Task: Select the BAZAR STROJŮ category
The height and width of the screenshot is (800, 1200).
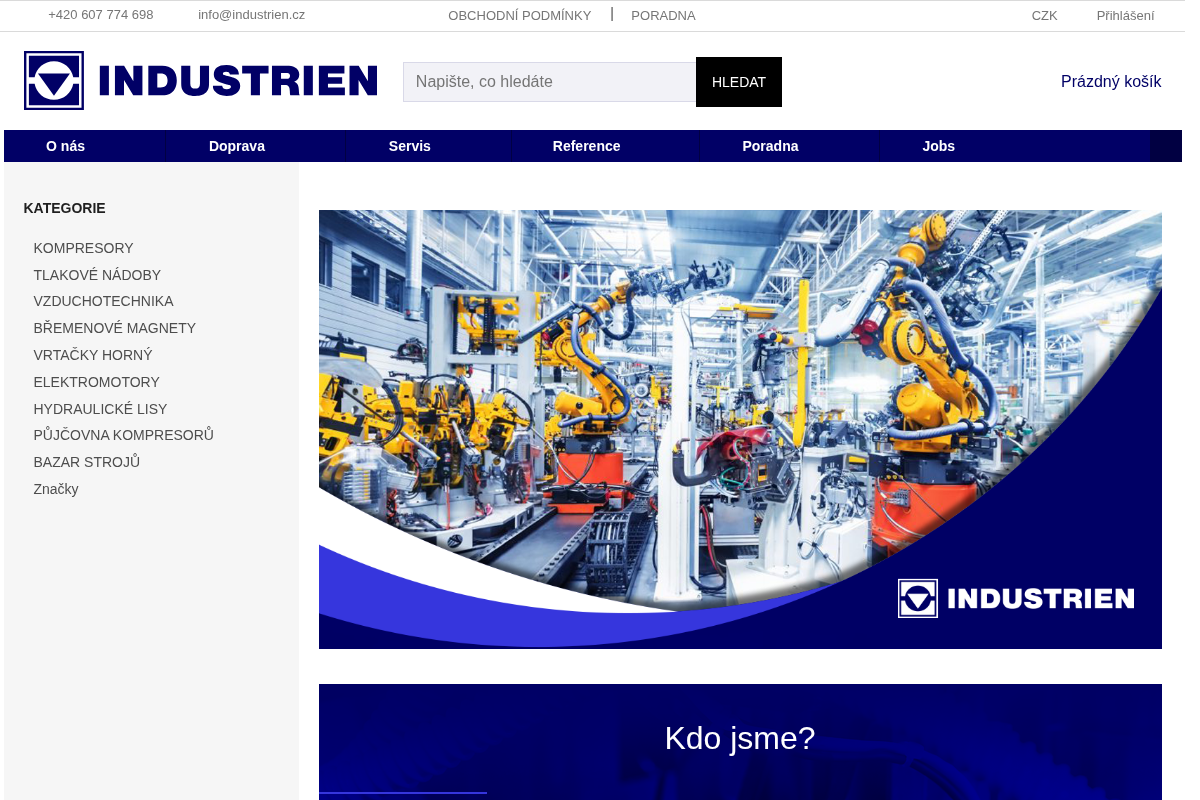Action: pos(87,462)
